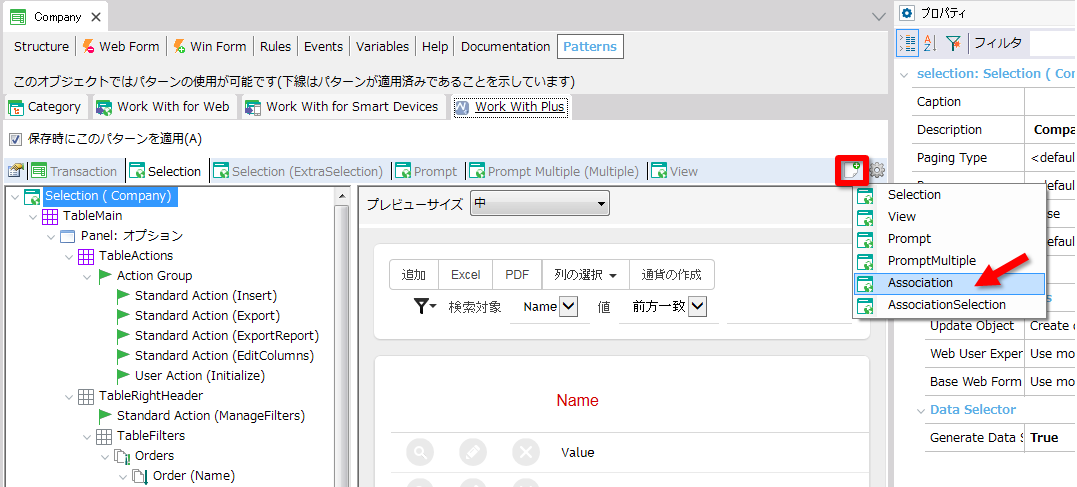Click the Excel export button
Viewport: 1077px width, 487px height.
pyautogui.click(x=466, y=275)
